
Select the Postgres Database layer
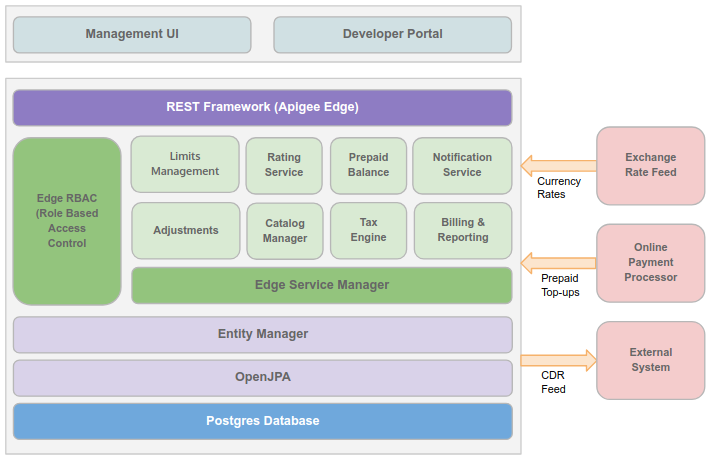(x=262, y=421)
